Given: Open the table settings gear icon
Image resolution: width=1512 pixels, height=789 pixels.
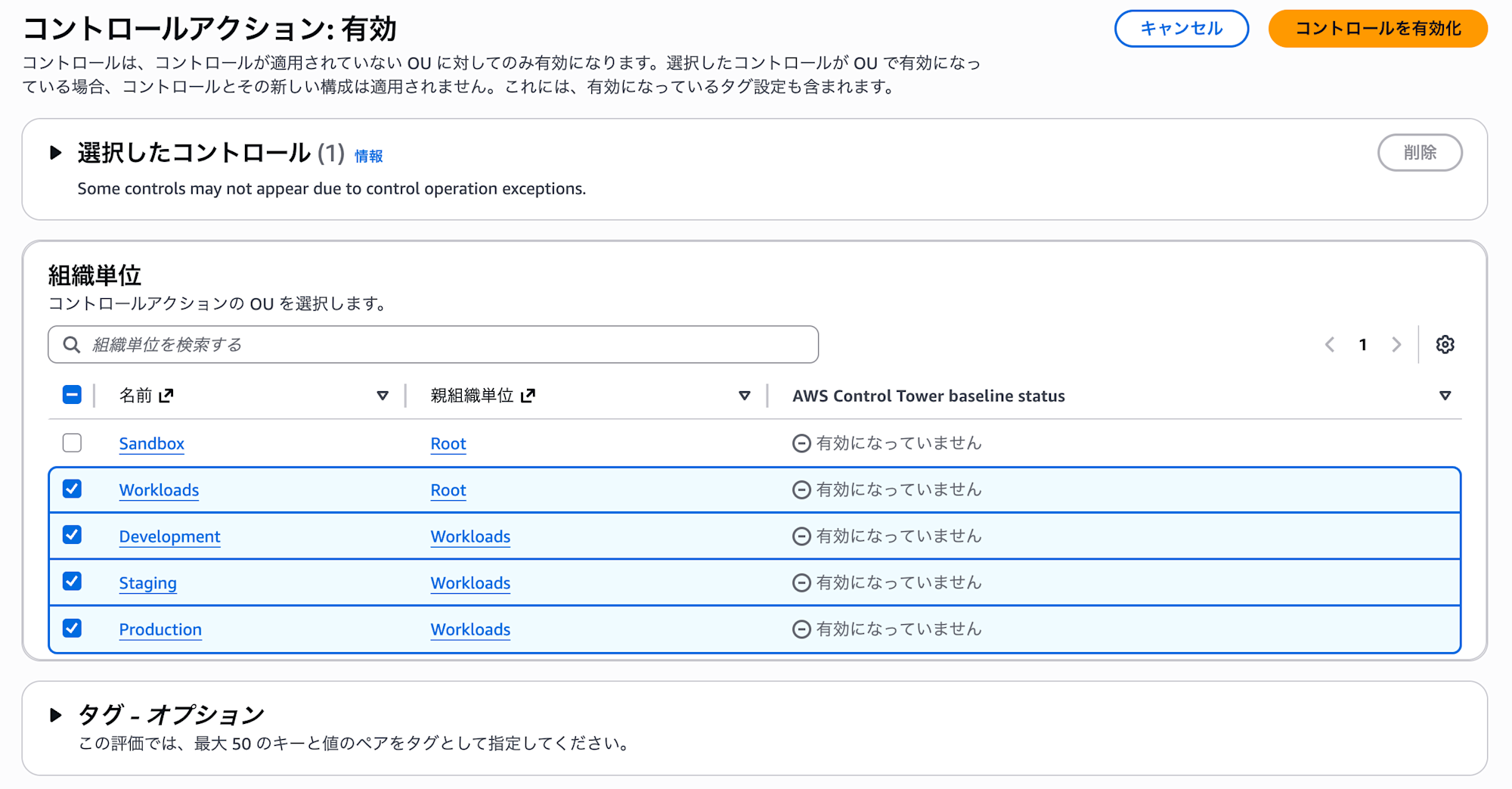Looking at the screenshot, I should pos(1445,344).
